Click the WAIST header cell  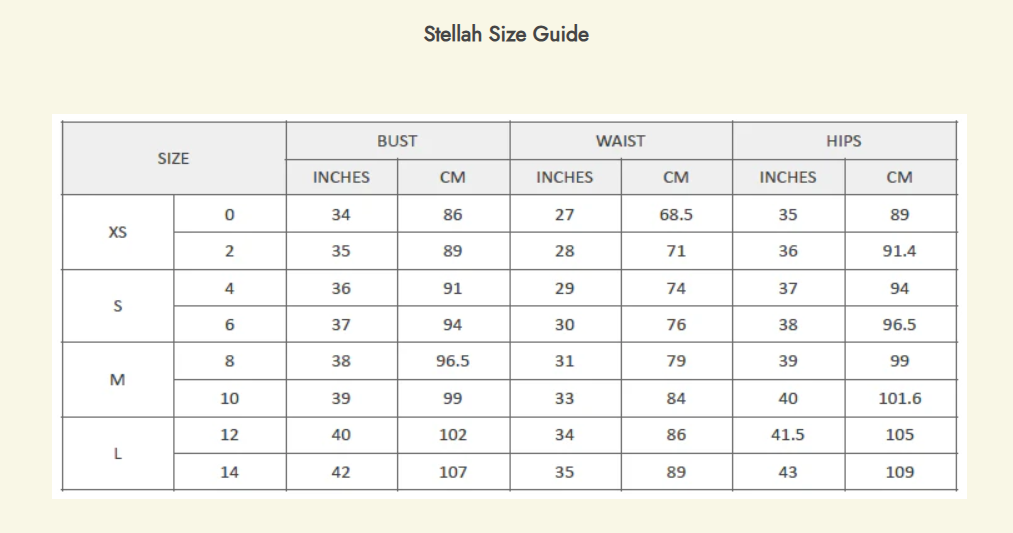click(620, 141)
